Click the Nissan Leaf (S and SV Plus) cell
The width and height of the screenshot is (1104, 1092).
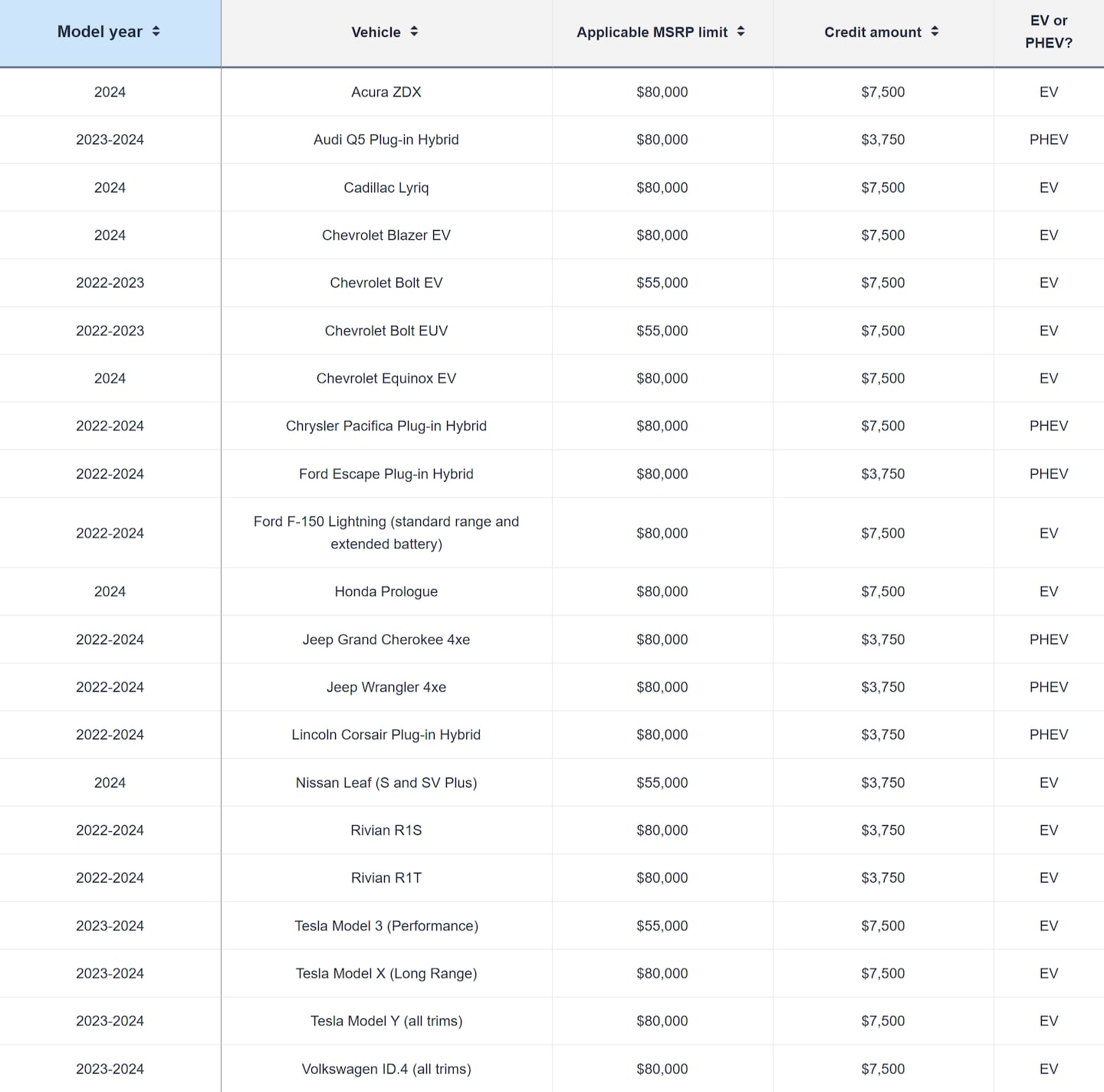(x=386, y=782)
